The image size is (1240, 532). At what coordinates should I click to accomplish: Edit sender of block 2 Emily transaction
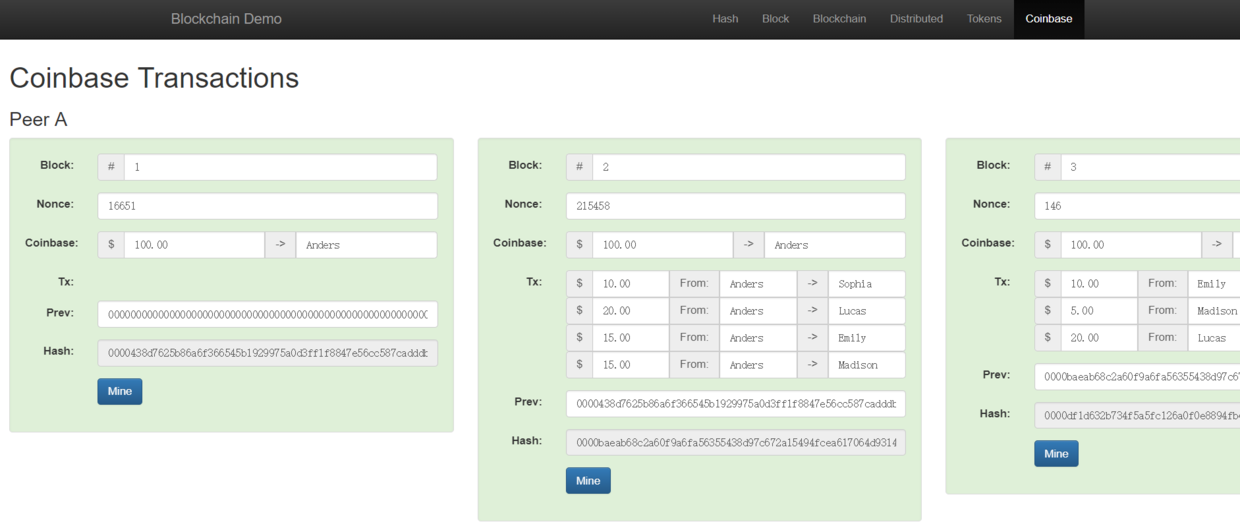point(758,338)
